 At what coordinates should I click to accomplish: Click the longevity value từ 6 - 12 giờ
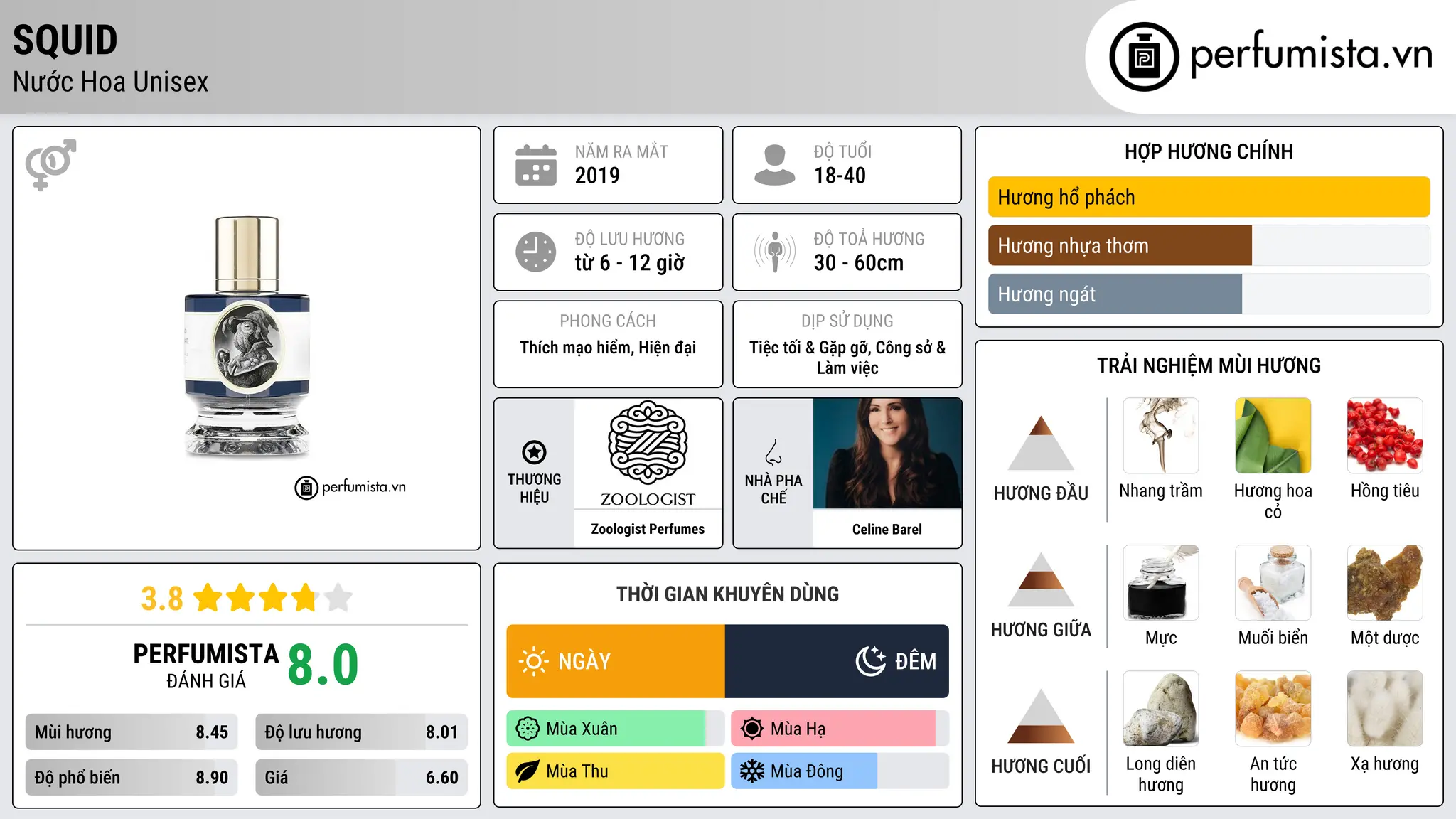[630, 263]
